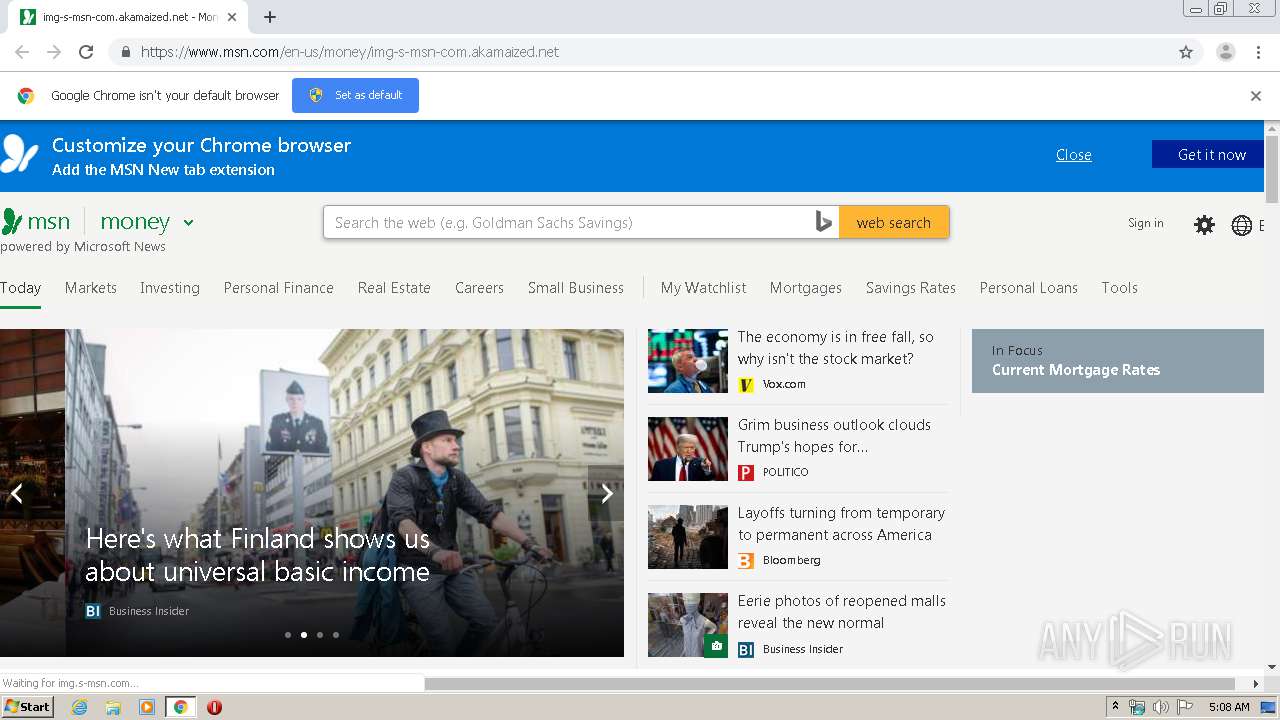
Task: Open Current Mortgage Rates In Focus card
Action: [1118, 361]
